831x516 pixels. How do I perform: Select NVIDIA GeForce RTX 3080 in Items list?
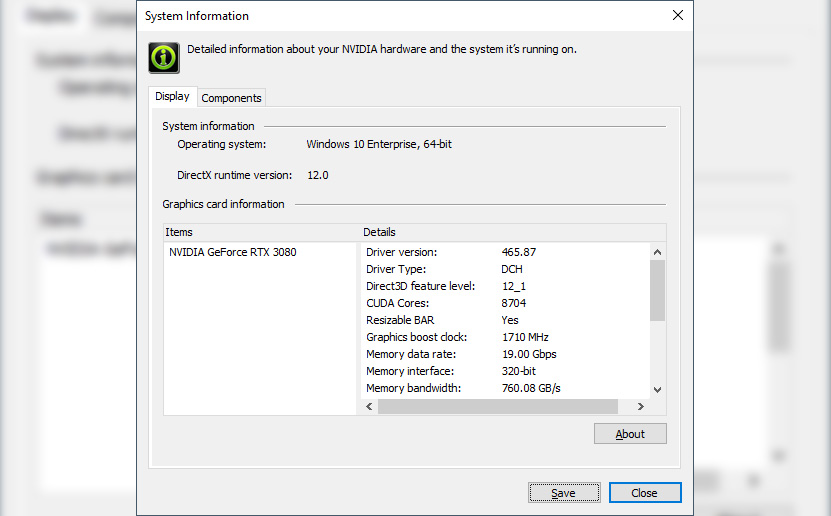click(x=232, y=253)
